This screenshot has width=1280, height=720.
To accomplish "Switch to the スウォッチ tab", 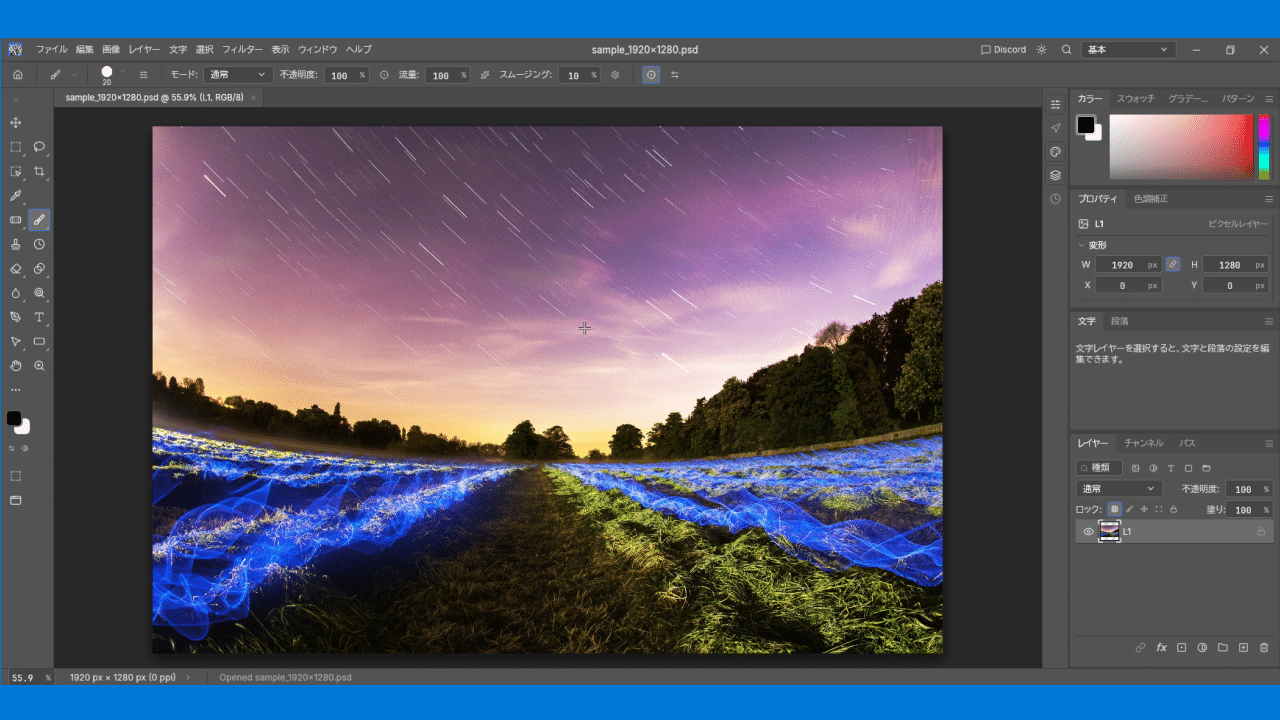I will click(x=1135, y=99).
